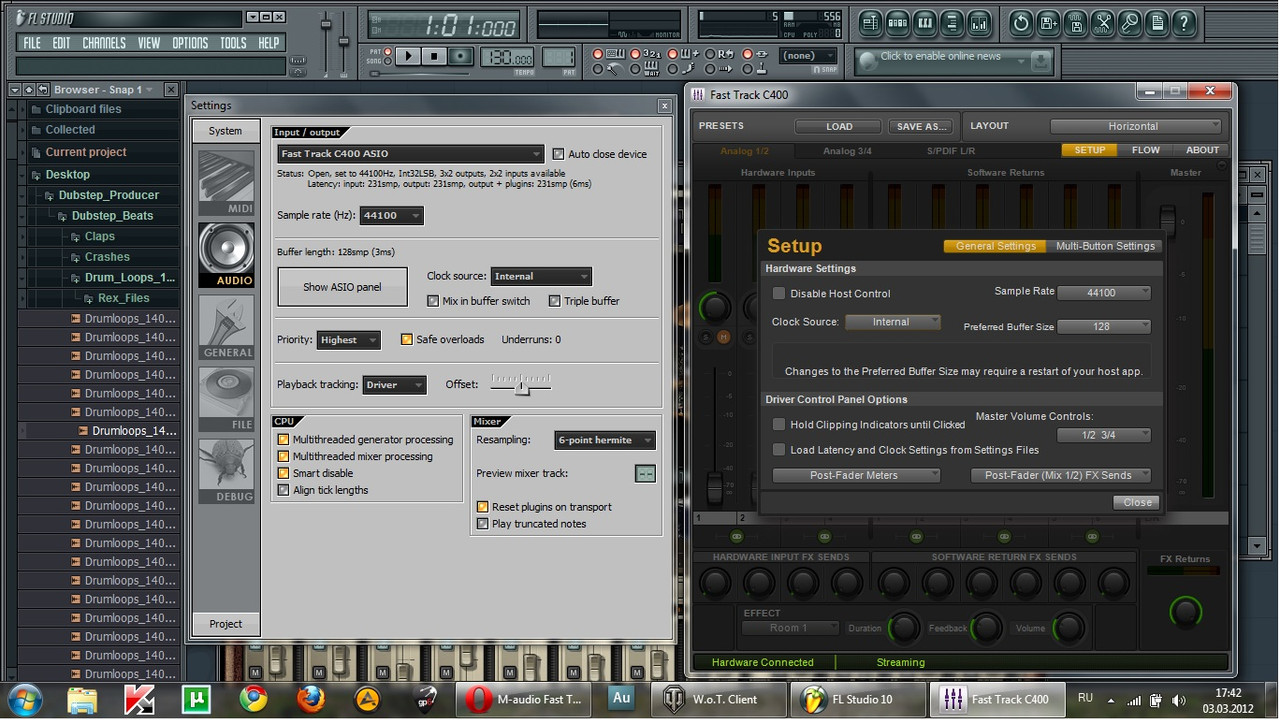Open the DEBUG settings section
The width and height of the screenshot is (1280, 720).
tap(226, 471)
